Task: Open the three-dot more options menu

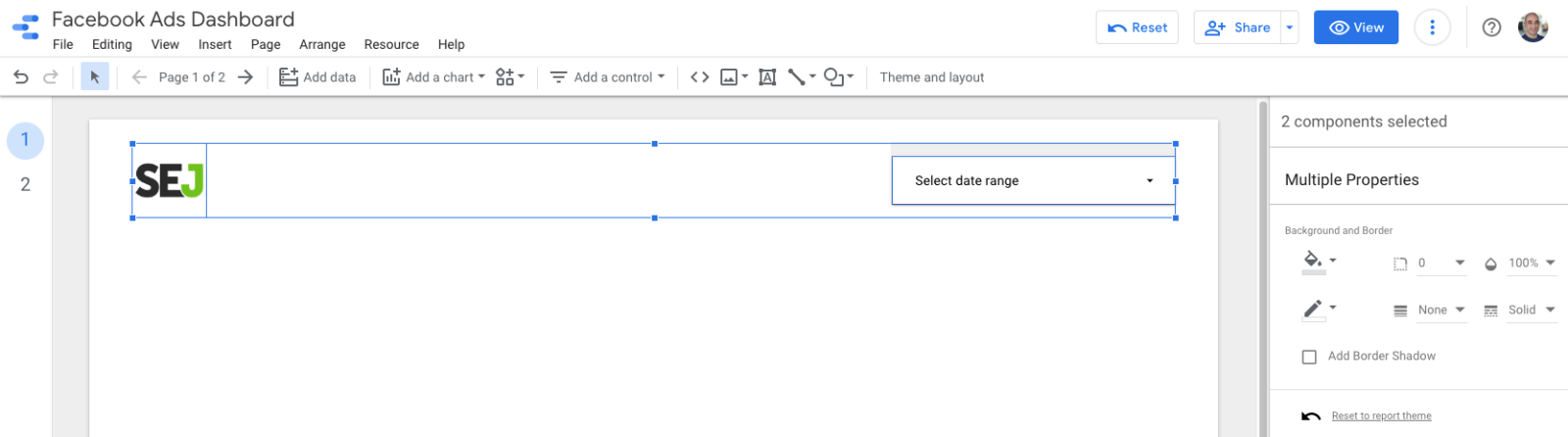Action: tap(1433, 27)
